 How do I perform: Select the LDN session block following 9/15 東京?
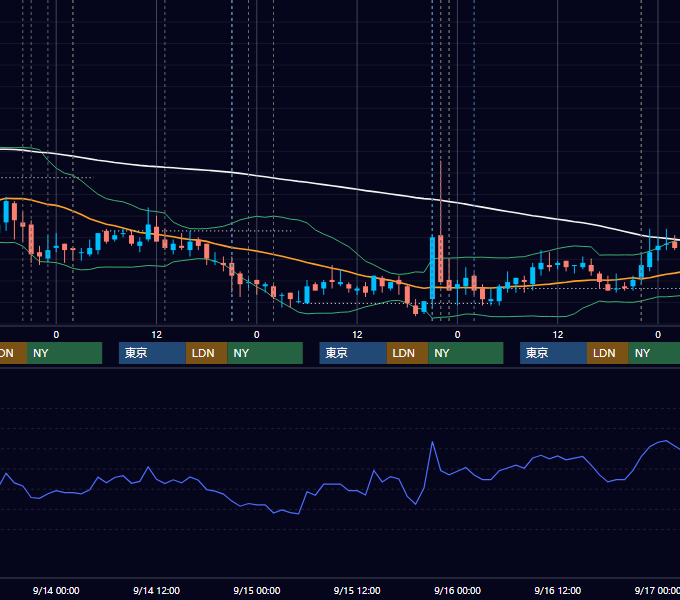[407, 353]
